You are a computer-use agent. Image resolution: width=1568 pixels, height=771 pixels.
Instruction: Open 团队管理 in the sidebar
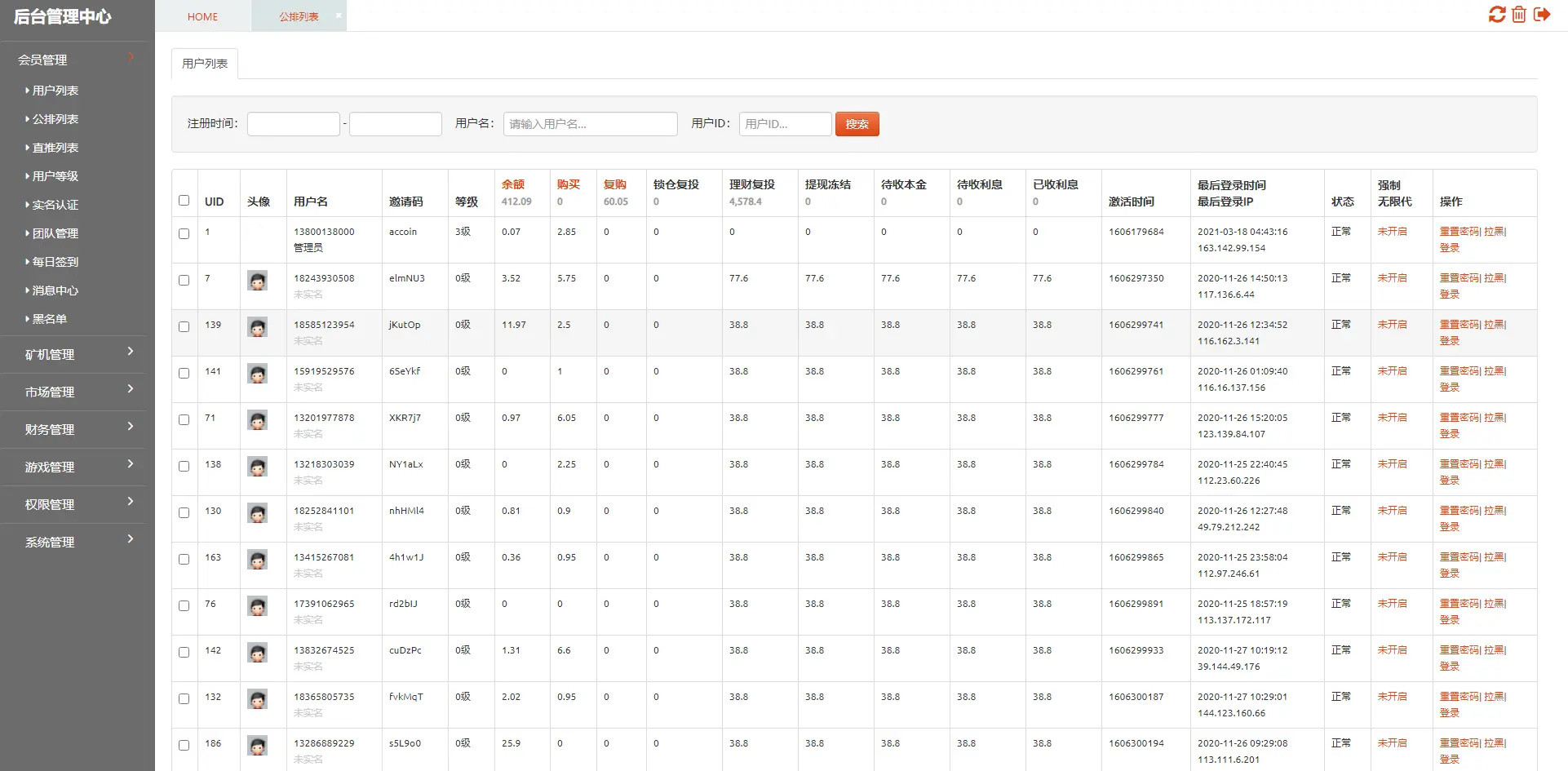[55, 233]
